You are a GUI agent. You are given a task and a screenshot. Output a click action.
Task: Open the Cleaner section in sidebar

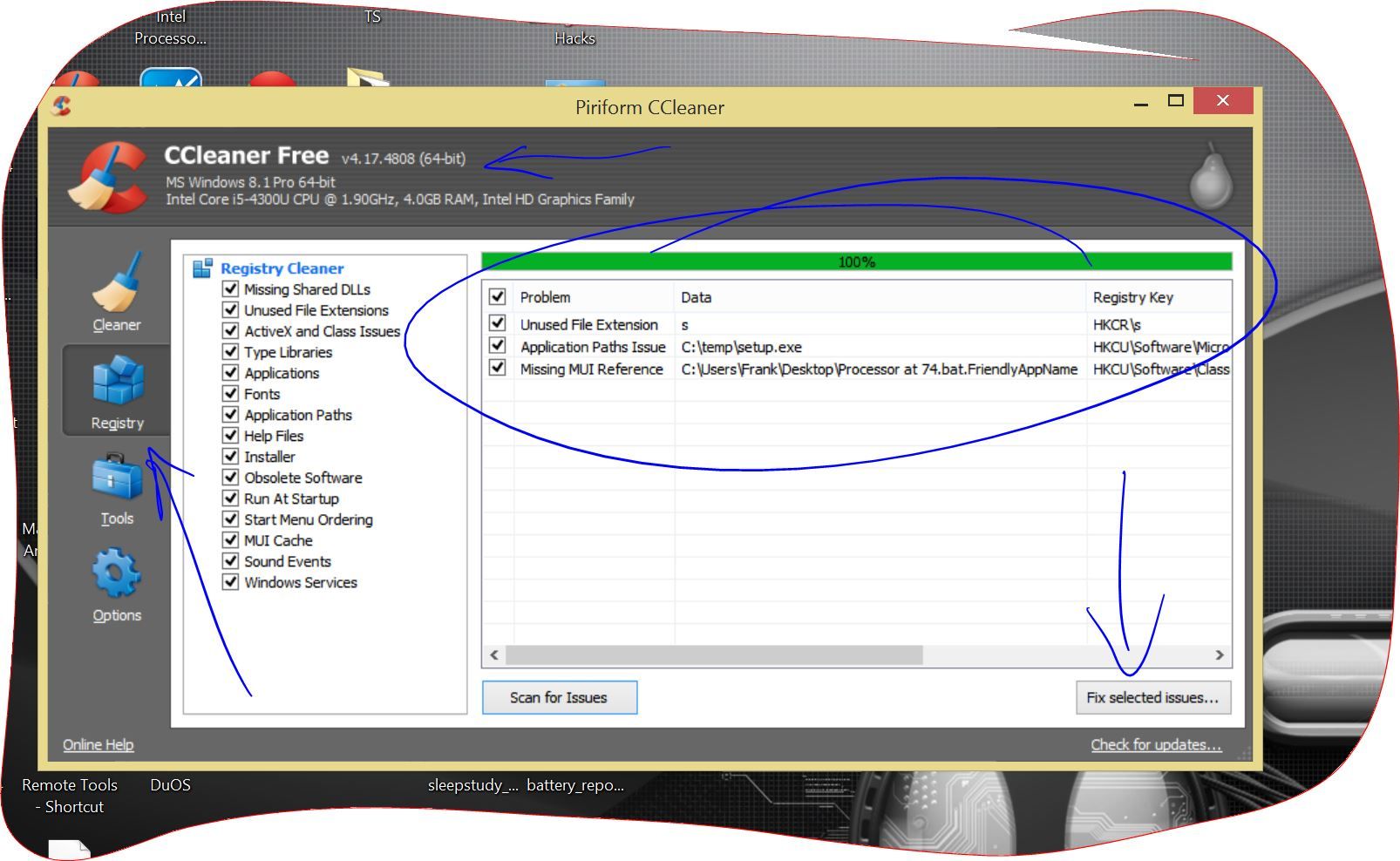point(116,292)
